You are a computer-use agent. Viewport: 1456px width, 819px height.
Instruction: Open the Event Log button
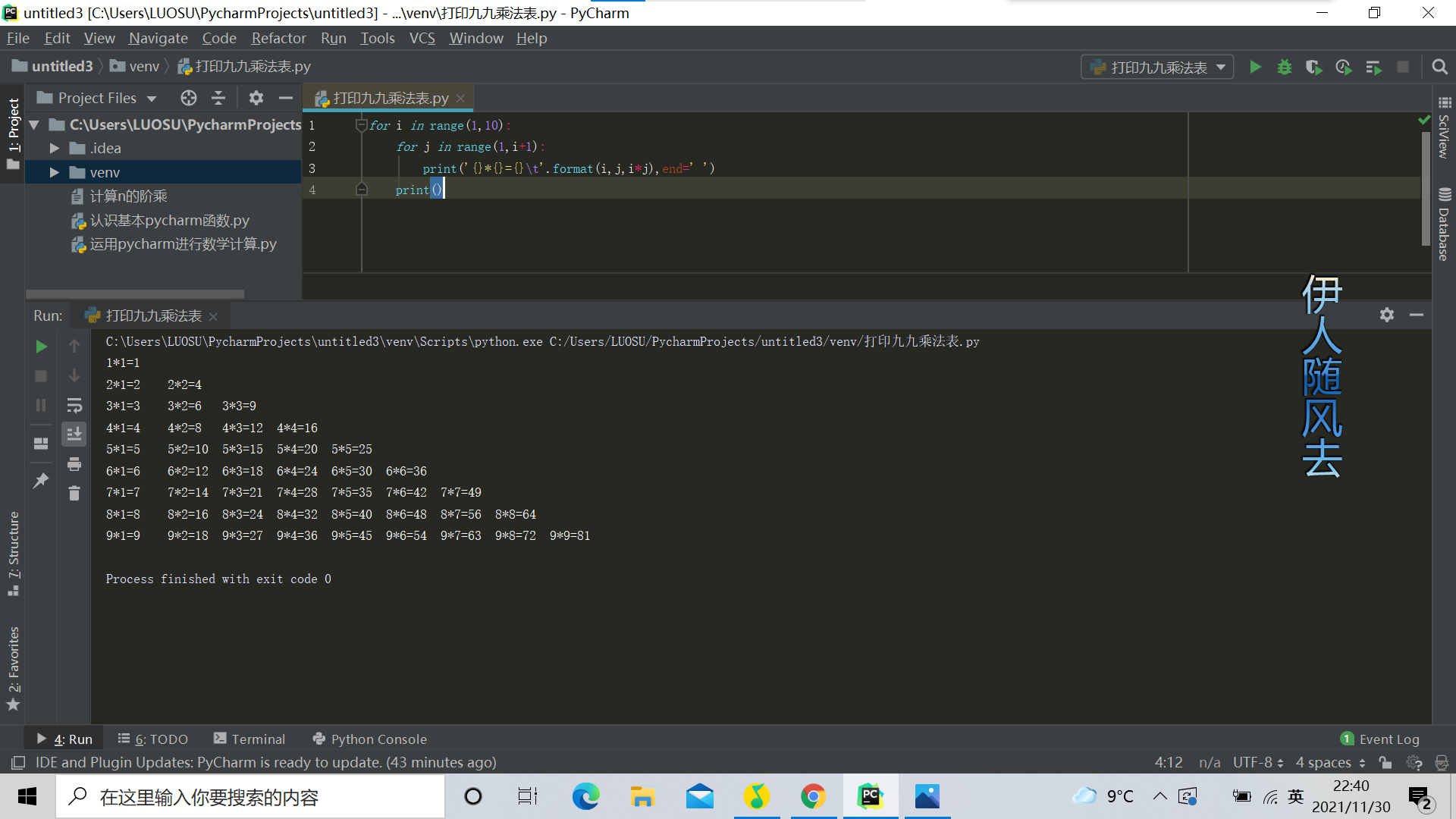click(1379, 739)
